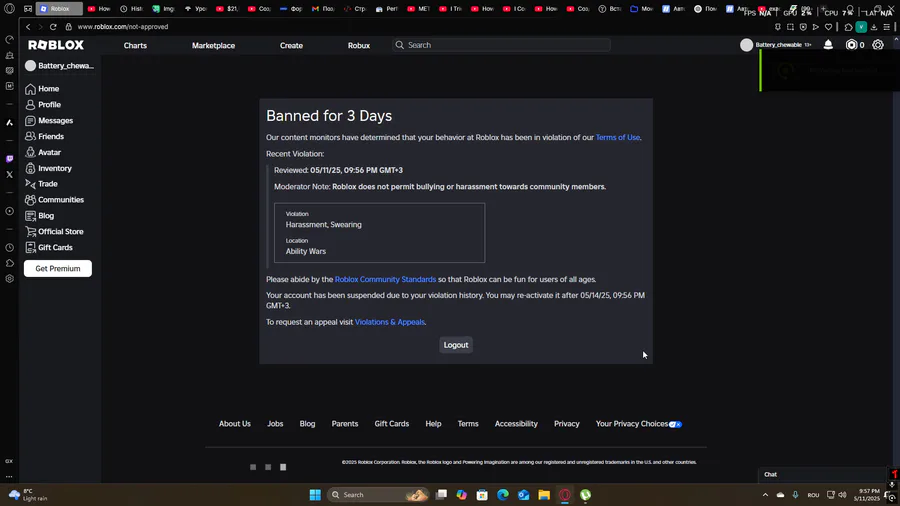Screen dimensions: 900x506
Task: Click the Opera GX menu logo
Action: coord(10,9)
